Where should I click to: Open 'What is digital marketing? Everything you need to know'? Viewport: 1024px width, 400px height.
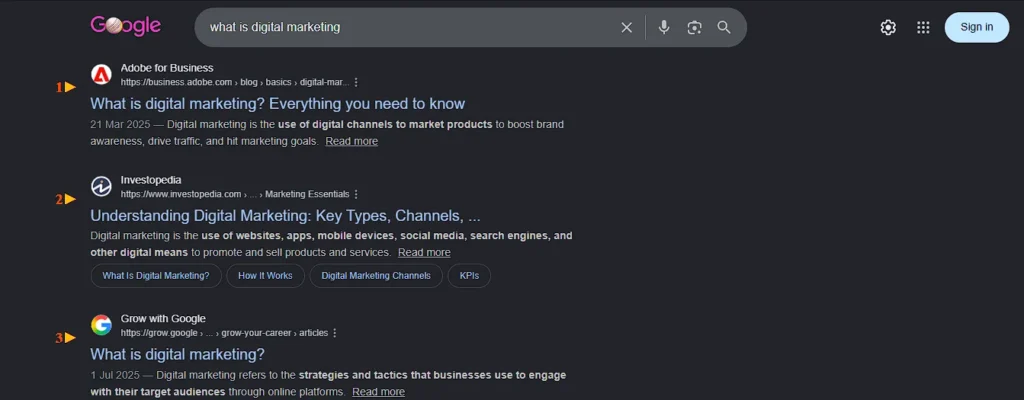278,103
